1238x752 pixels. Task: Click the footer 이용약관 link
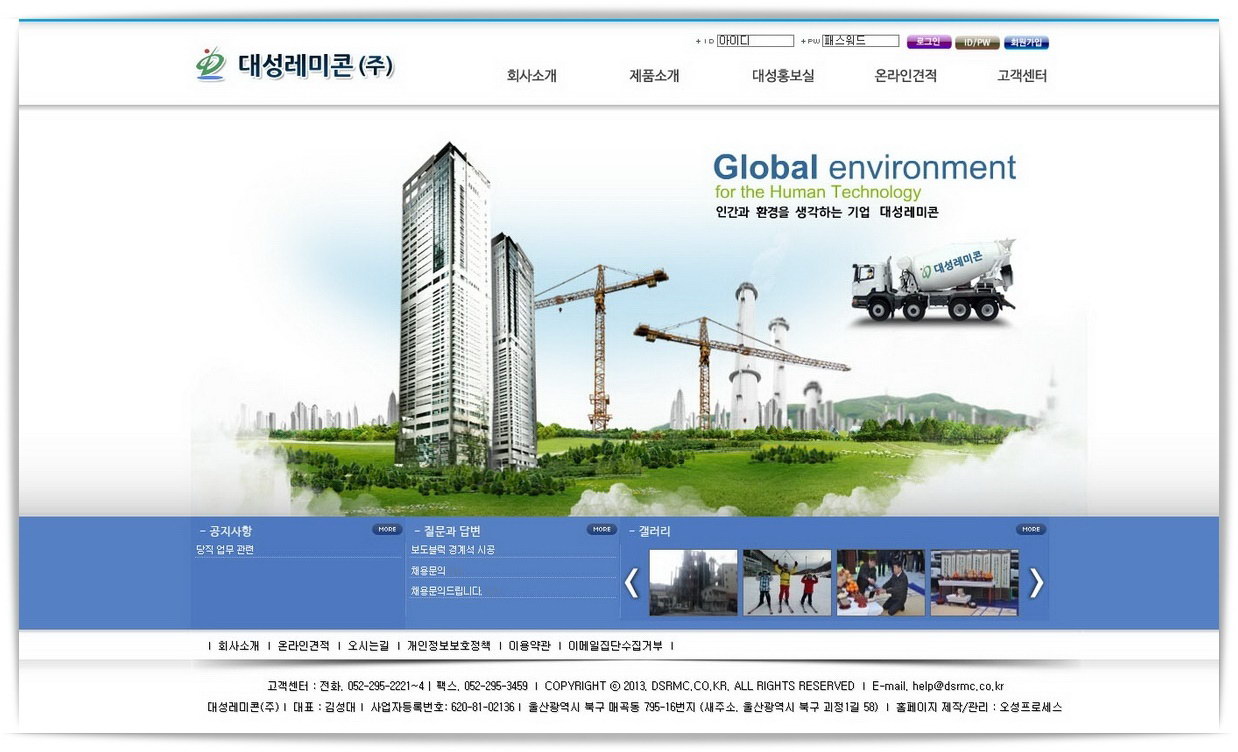529,646
